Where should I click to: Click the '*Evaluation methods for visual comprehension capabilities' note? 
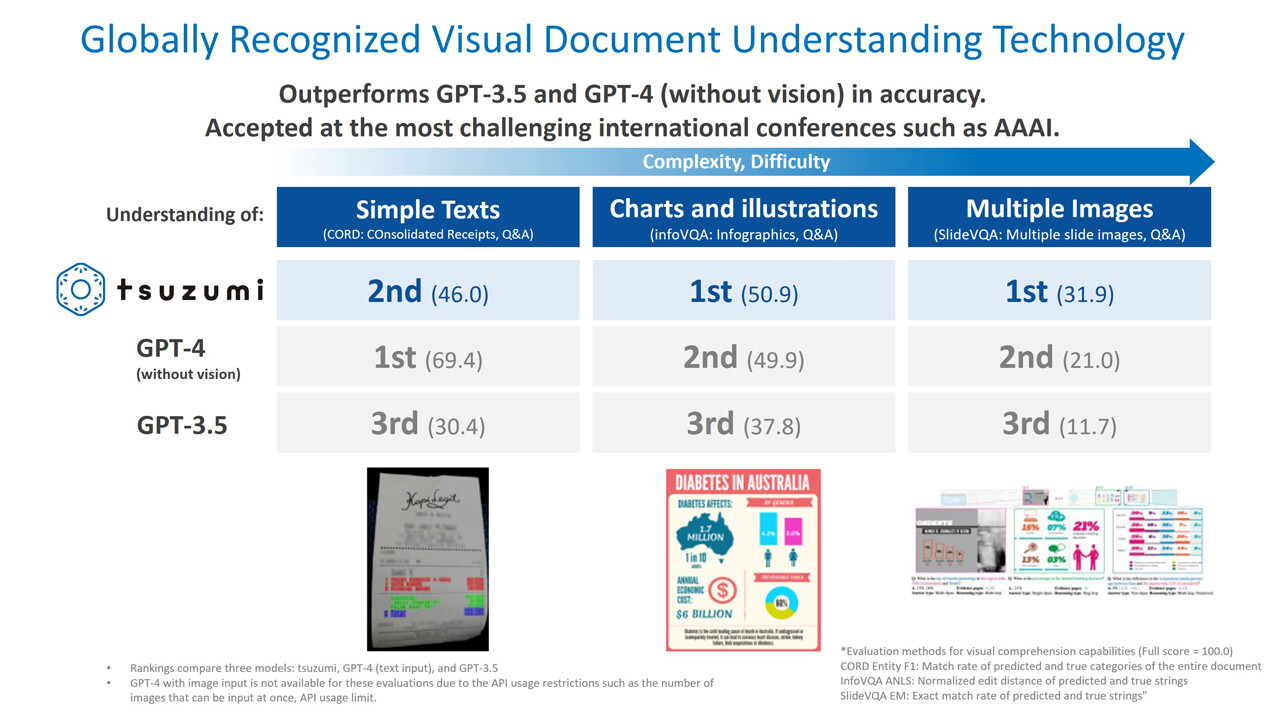1037,650
